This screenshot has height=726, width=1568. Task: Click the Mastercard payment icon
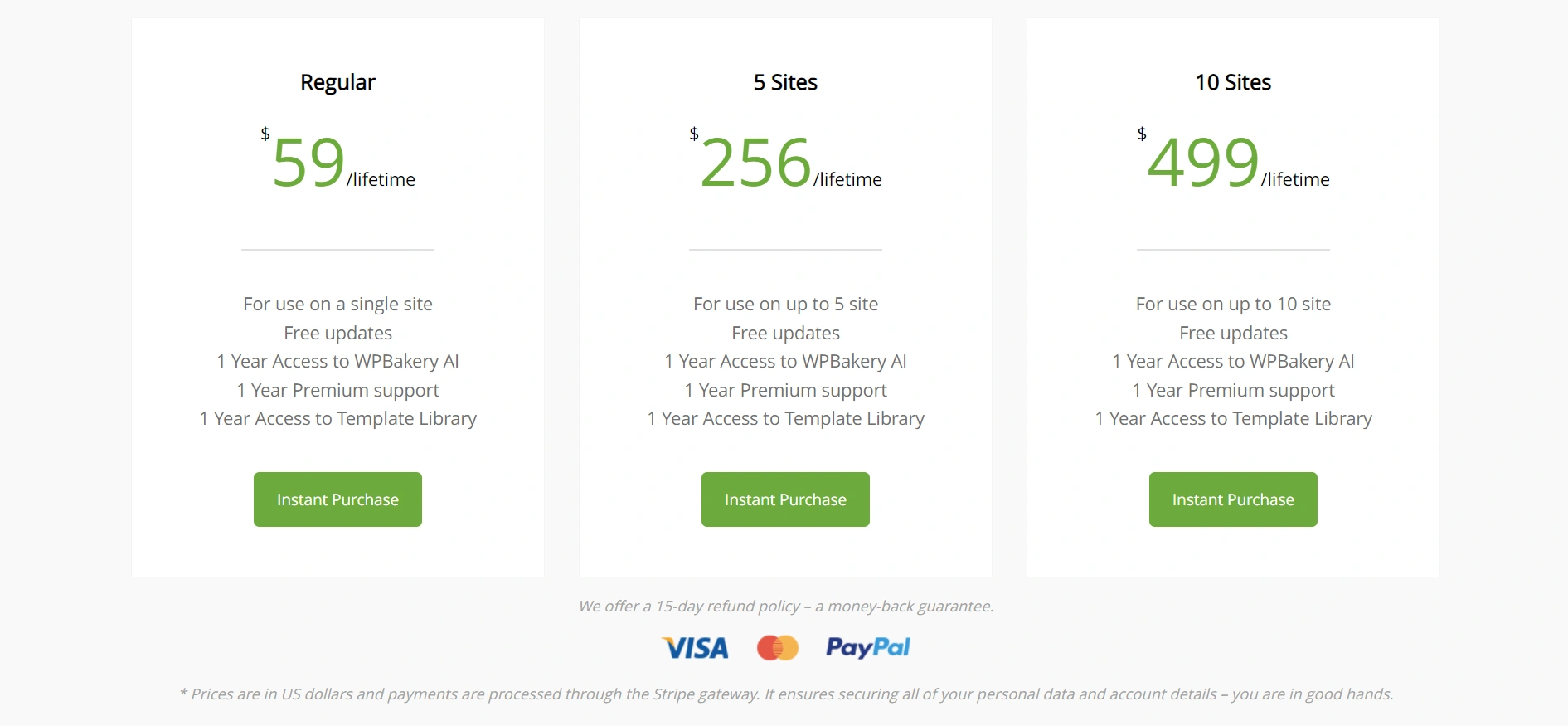click(x=778, y=648)
